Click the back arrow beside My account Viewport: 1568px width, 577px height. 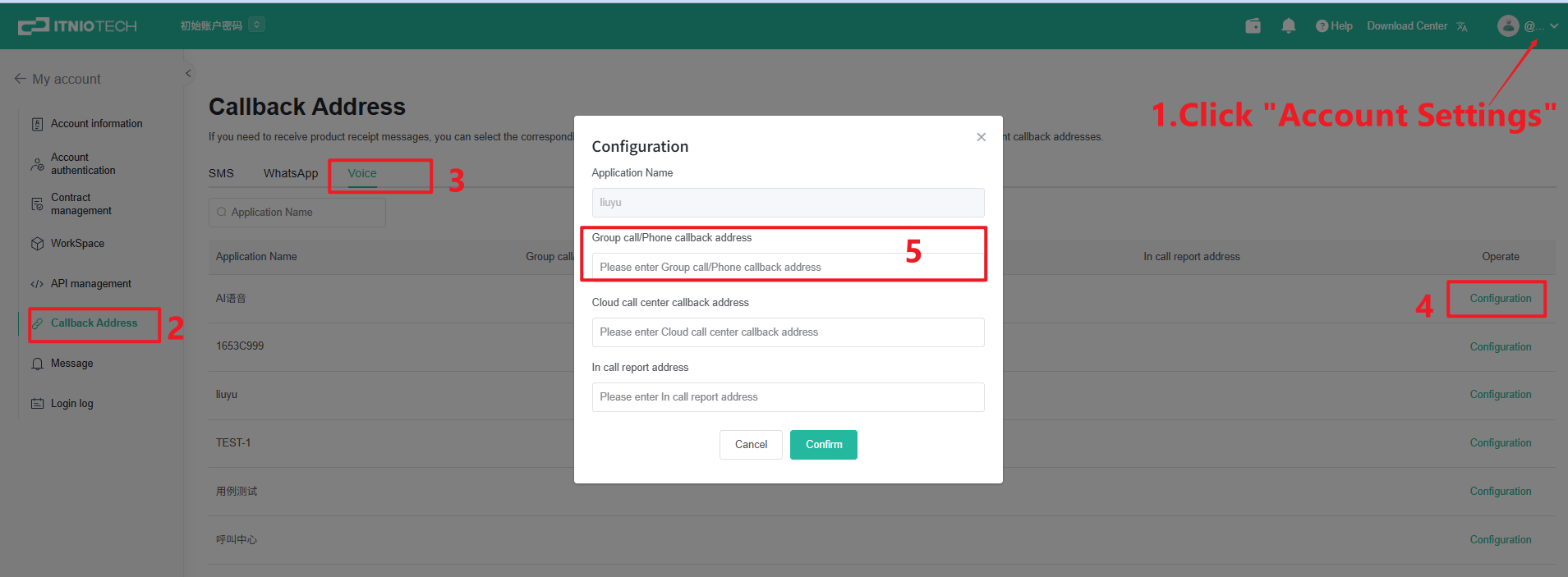pos(20,79)
